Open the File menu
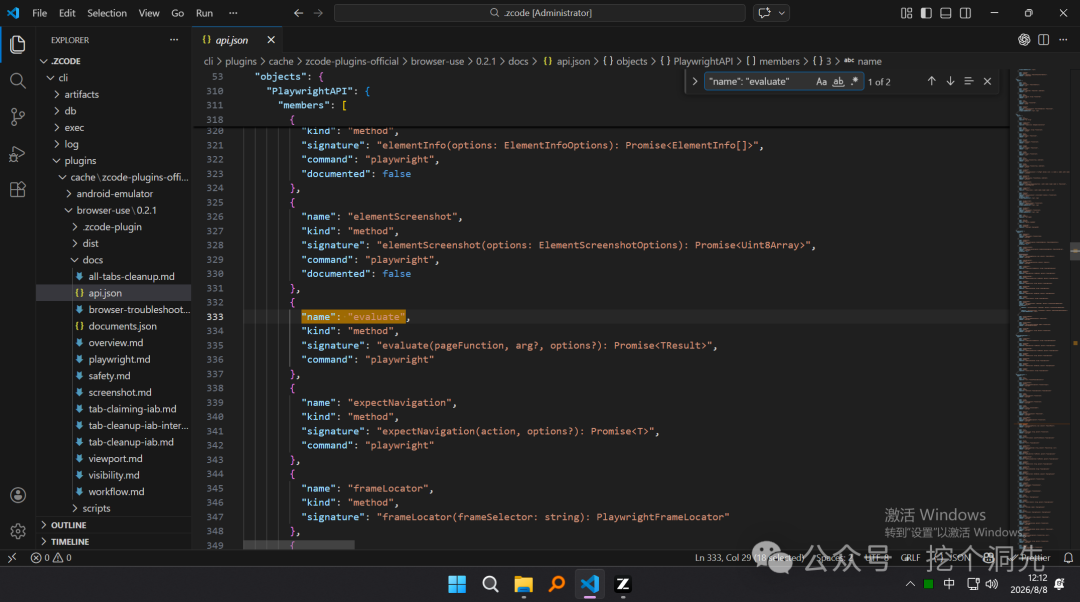 [x=40, y=13]
